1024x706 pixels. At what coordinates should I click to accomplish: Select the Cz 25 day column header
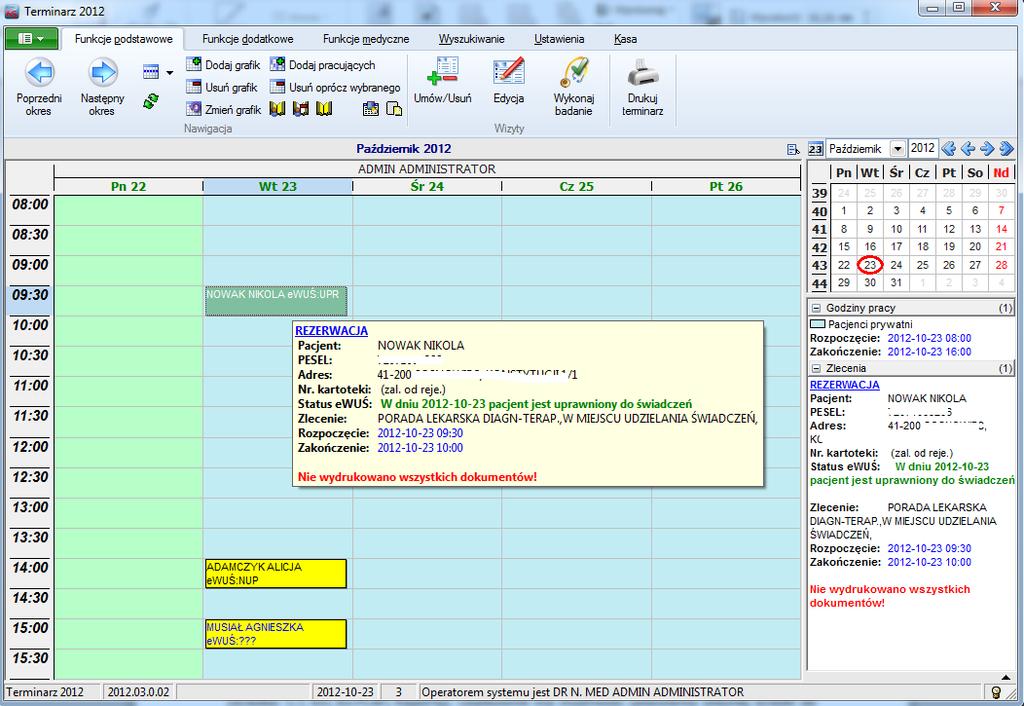coord(577,187)
